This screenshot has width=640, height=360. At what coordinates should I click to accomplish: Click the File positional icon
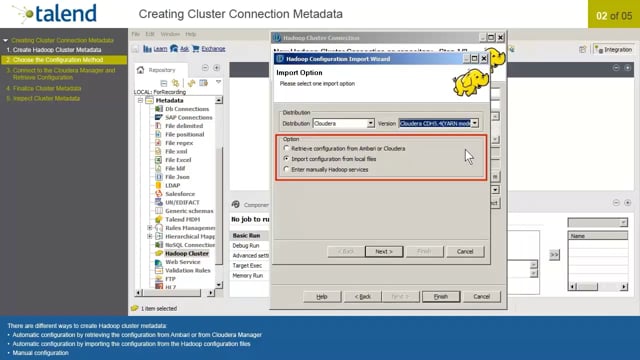point(158,134)
